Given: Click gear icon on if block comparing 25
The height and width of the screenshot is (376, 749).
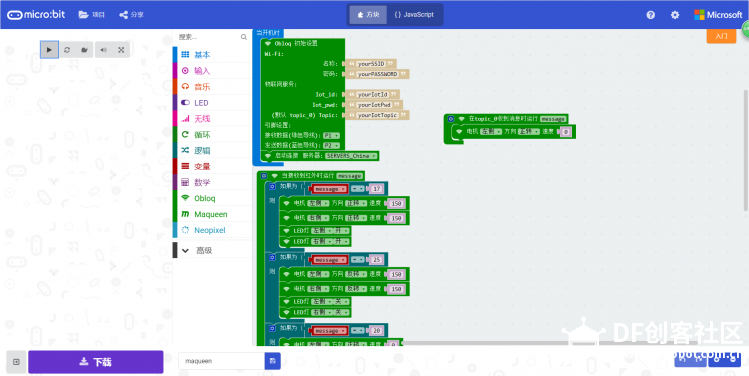Looking at the screenshot, I should (272, 257).
